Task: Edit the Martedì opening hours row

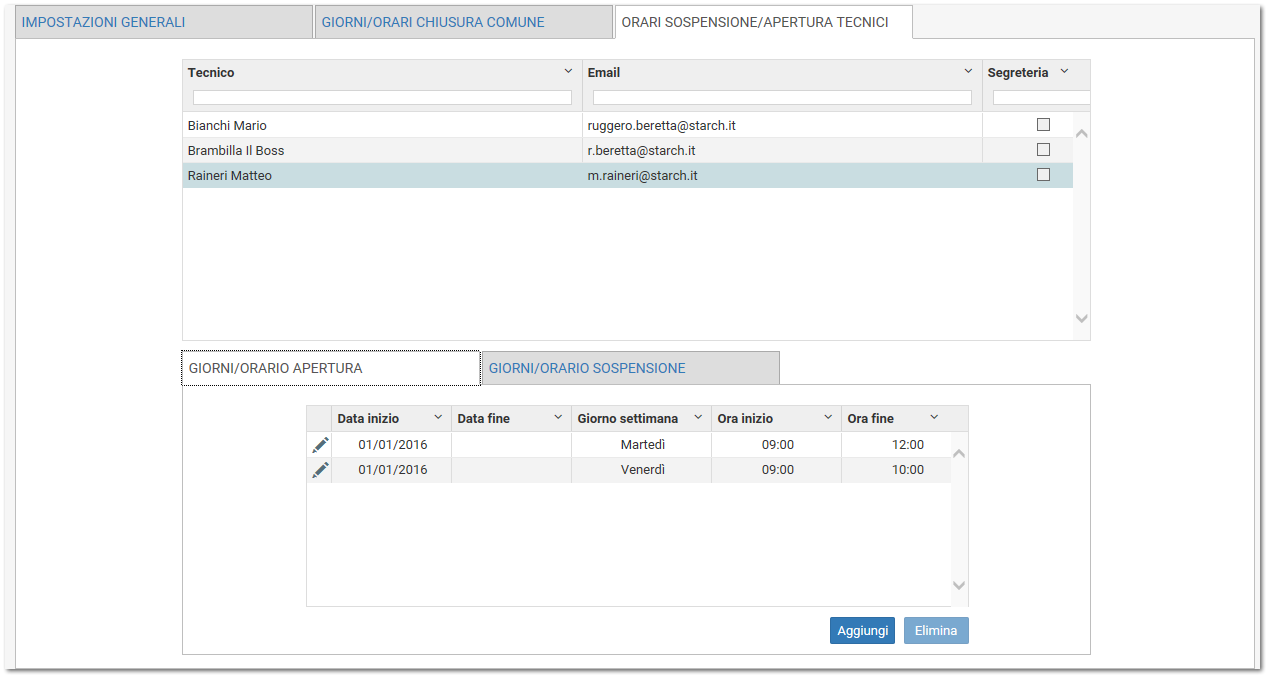Action: click(x=320, y=445)
